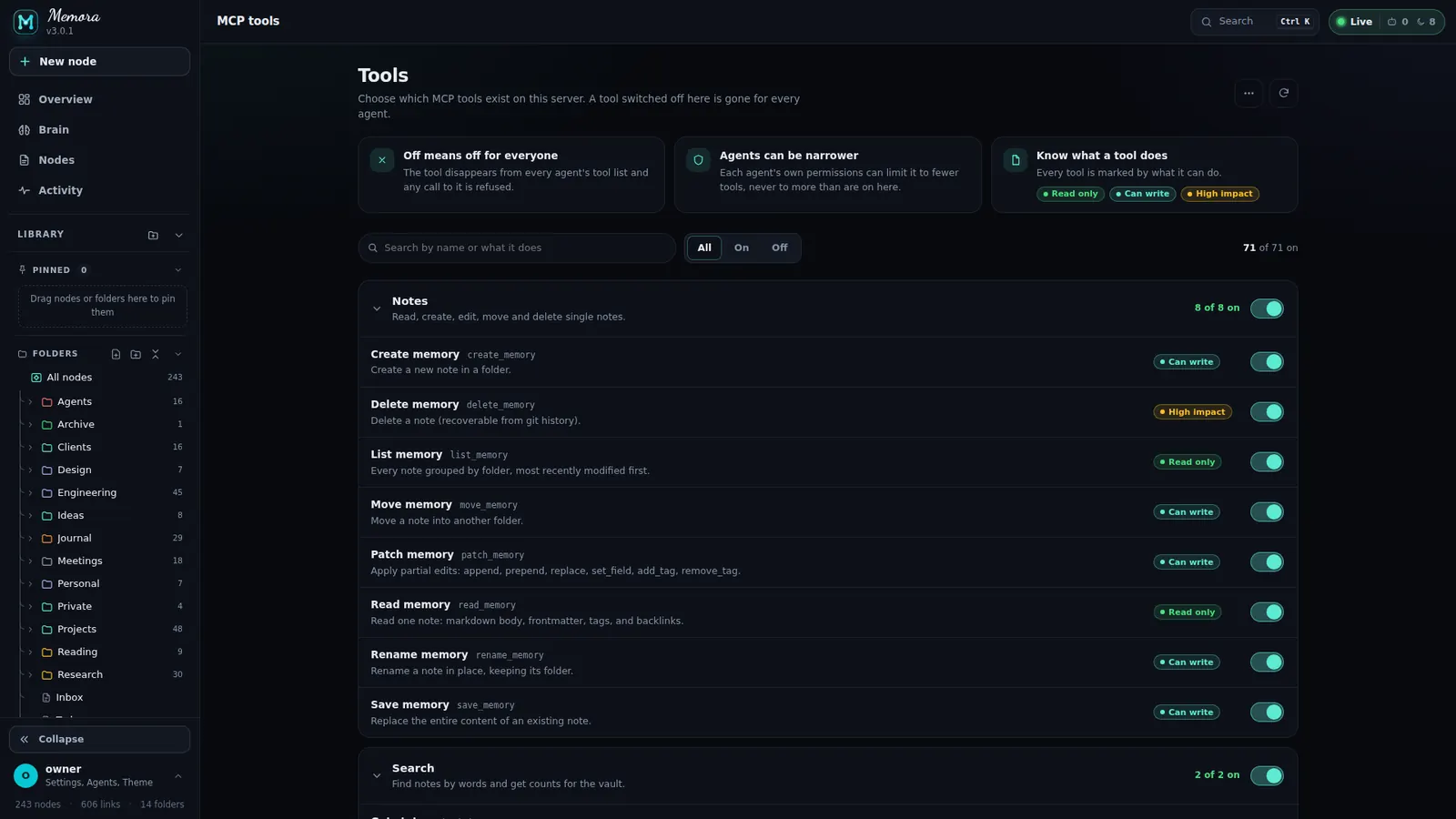Viewport: 1456px width, 819px height.
Task: Click the shield icon on Agents can be narrower
Action: [x=698, y=160]
